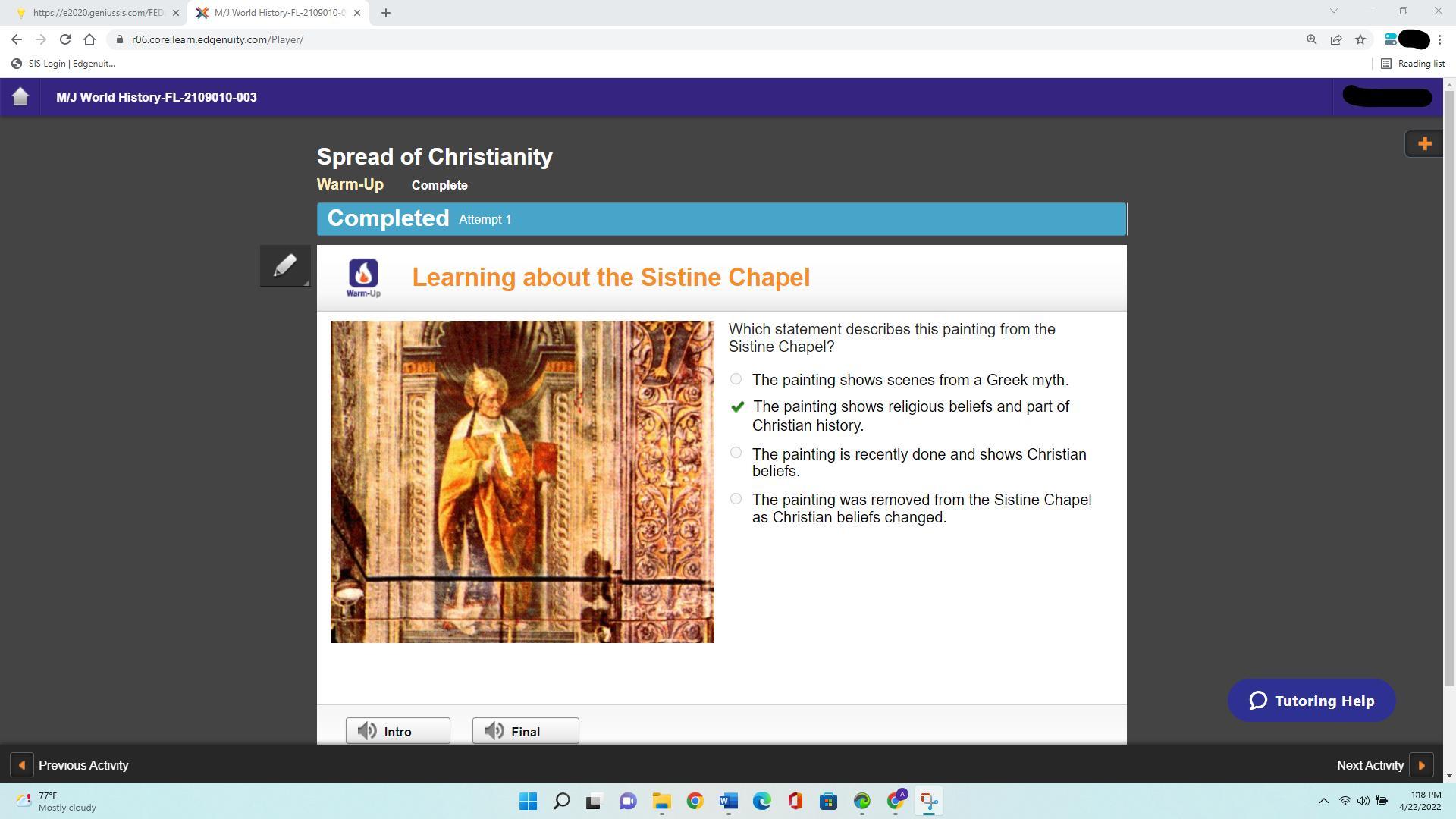Screen dimensions: 1456x819
Task: Open Microsoft Store from taskbar
Action: click(829, 801)
